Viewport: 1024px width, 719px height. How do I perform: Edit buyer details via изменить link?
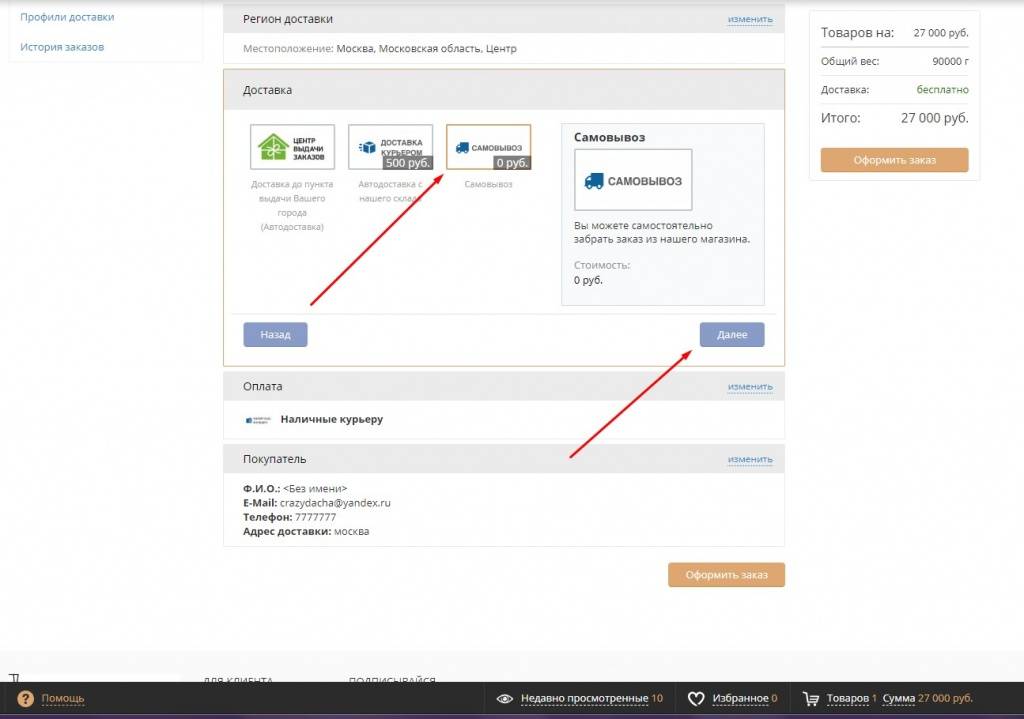tap(749, 459)
